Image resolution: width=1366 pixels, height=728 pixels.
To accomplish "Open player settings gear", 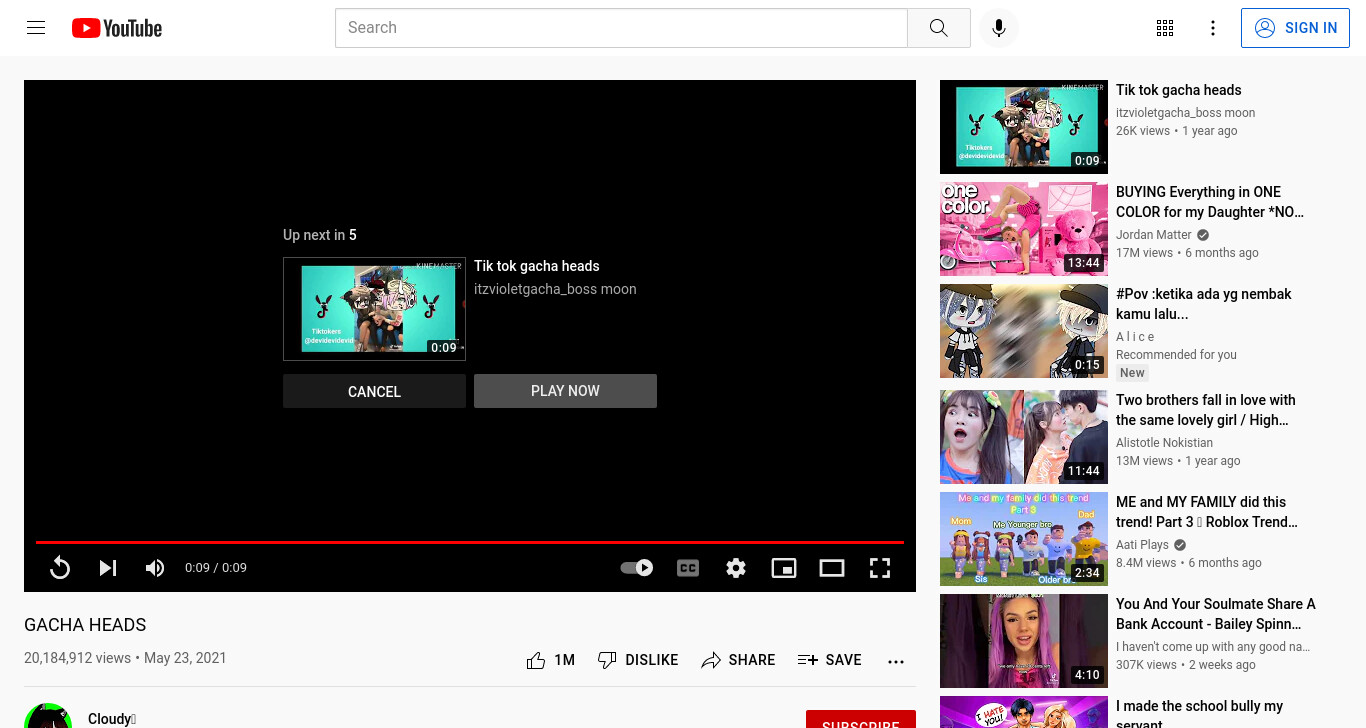I will (x=736, y=568).
